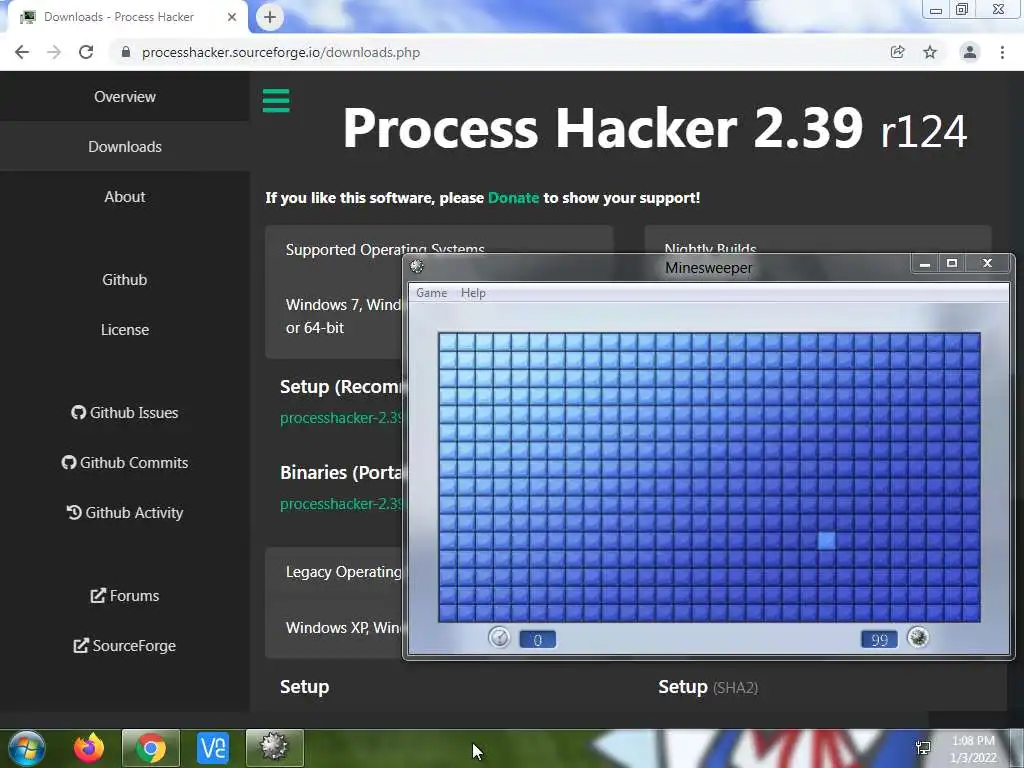Open the About page in sidebar
The width and height of the screenshot is (1024, 768).
[125, 197]
